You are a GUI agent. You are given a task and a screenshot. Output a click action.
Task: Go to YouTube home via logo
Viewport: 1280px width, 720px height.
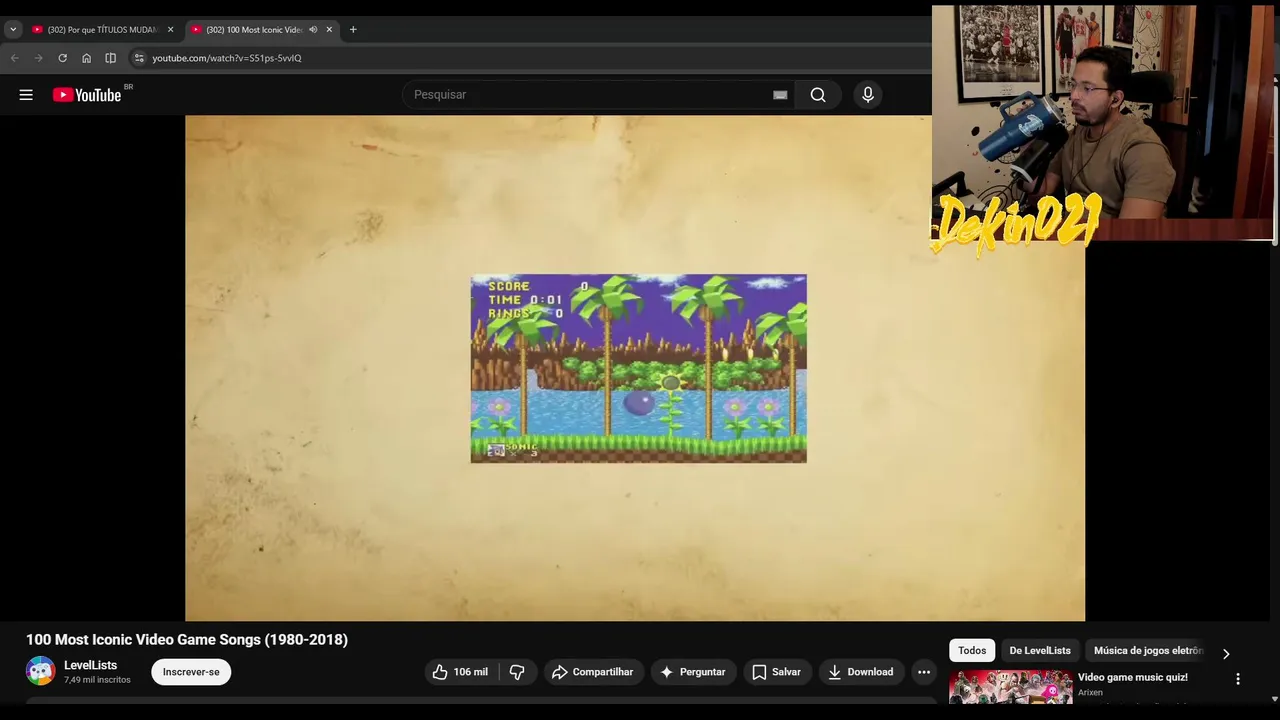(87, 95)
